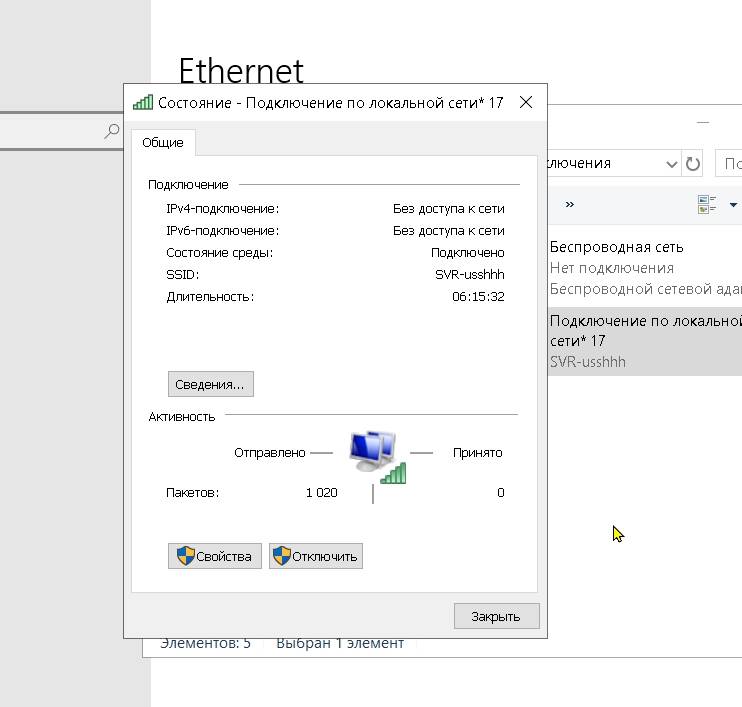Click the shield icon on Отключить button
The width and height of the screenshot is (742, 707).
pos(282,556)
